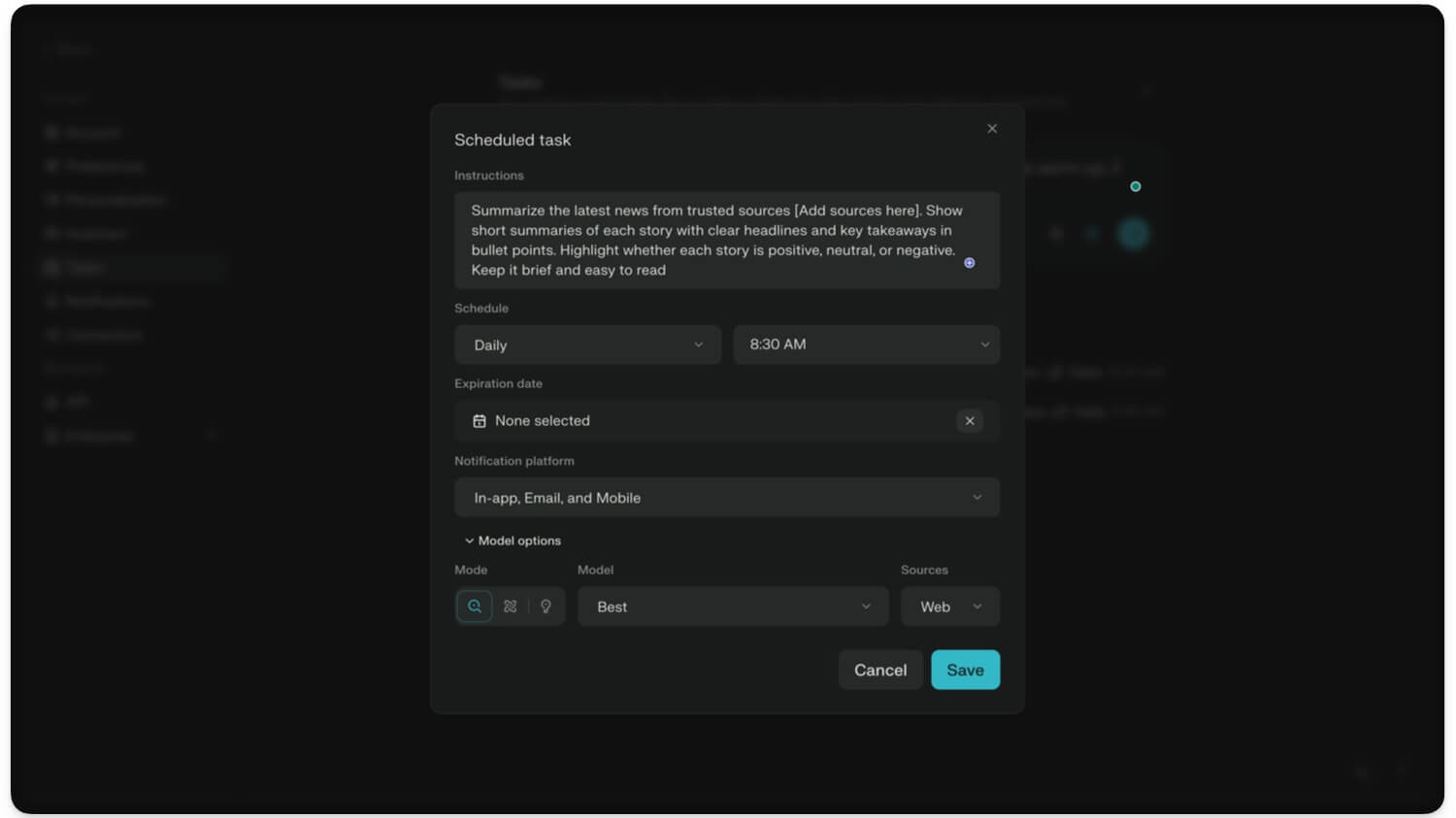Save the scheduled task
Viewport: 1456px width, 818px height.
(x=965, y=671)
